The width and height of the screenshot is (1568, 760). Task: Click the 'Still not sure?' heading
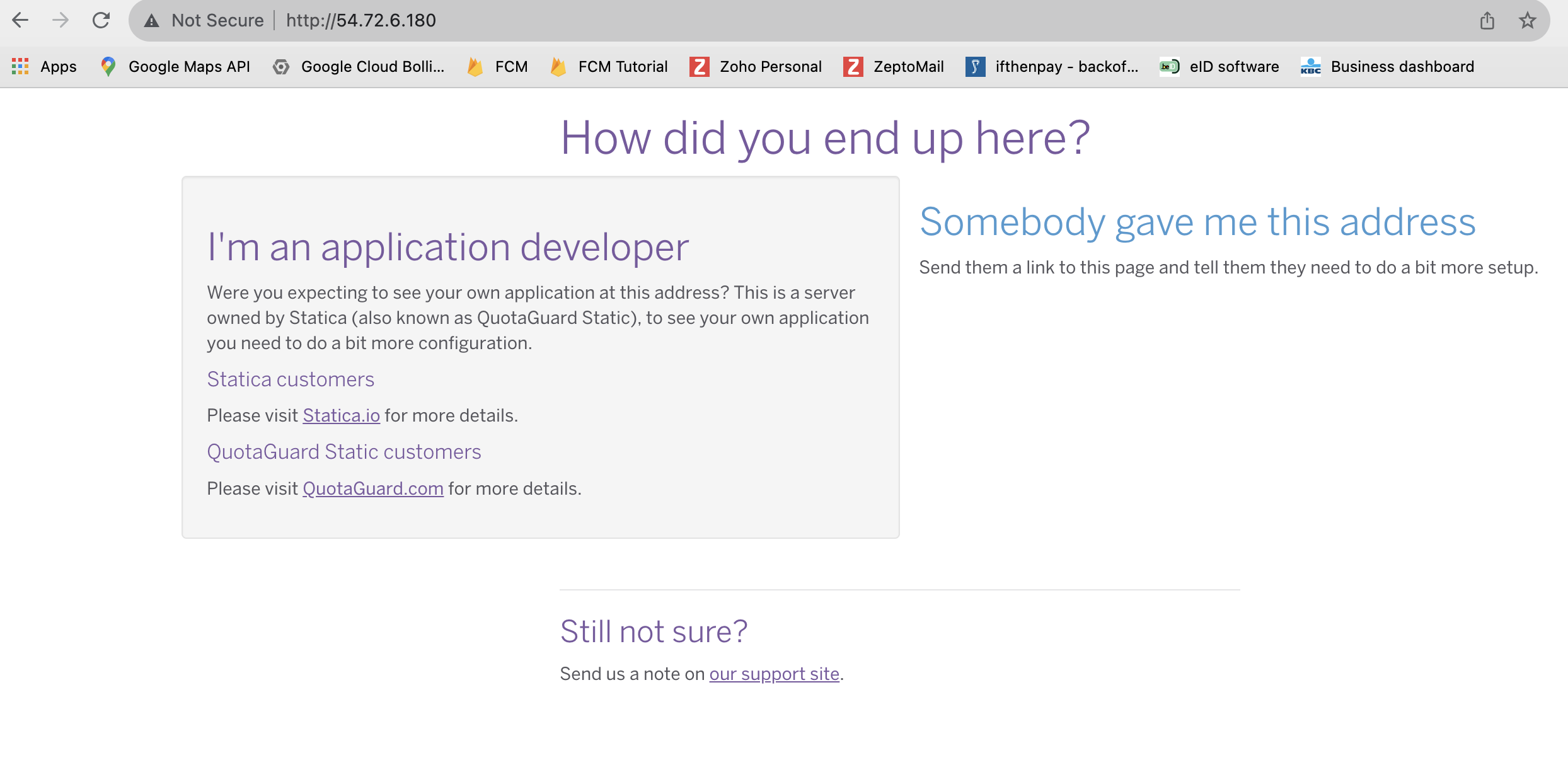(654, 631)
